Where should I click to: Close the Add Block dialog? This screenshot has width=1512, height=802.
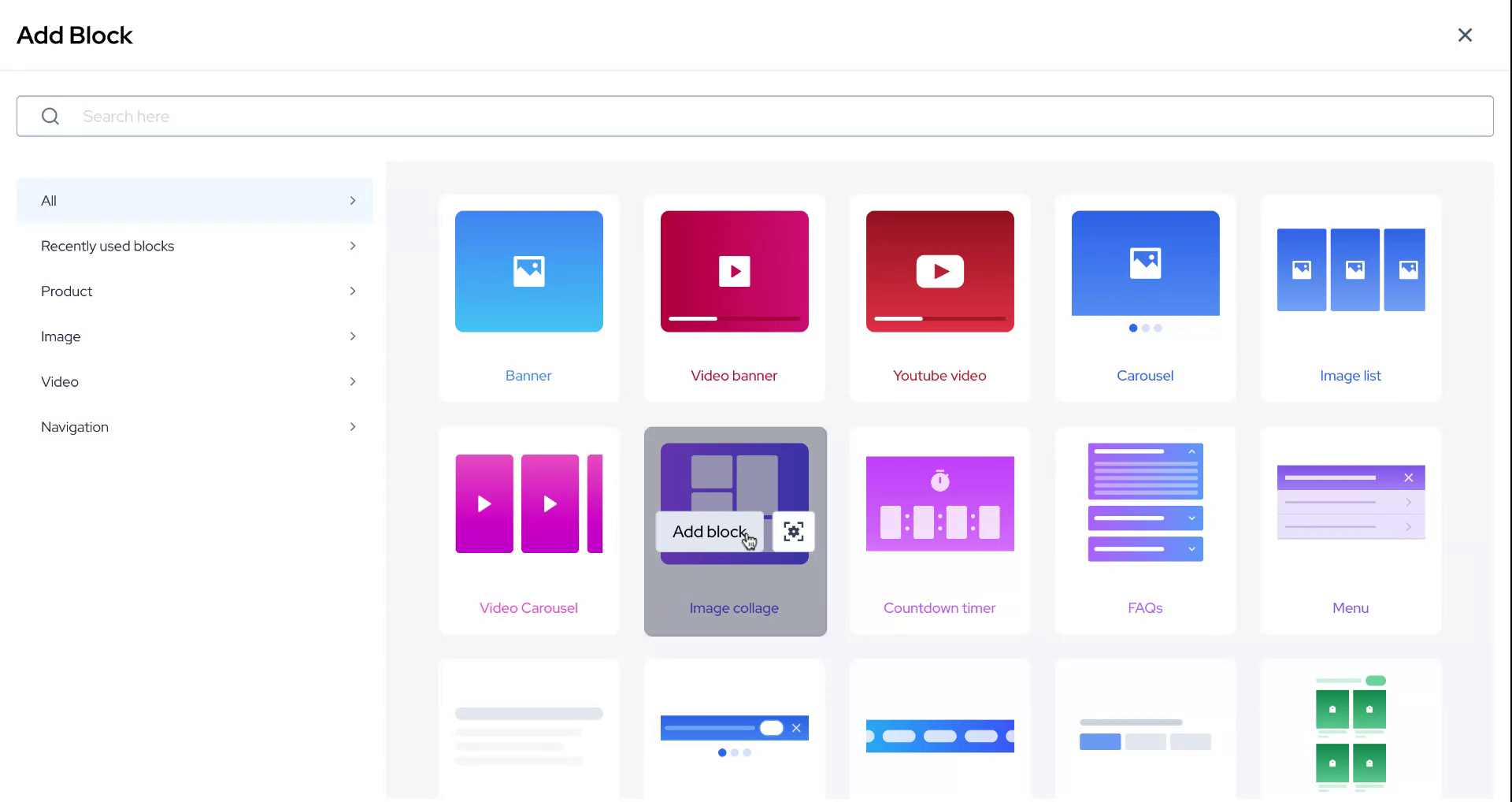point(1465,35)
